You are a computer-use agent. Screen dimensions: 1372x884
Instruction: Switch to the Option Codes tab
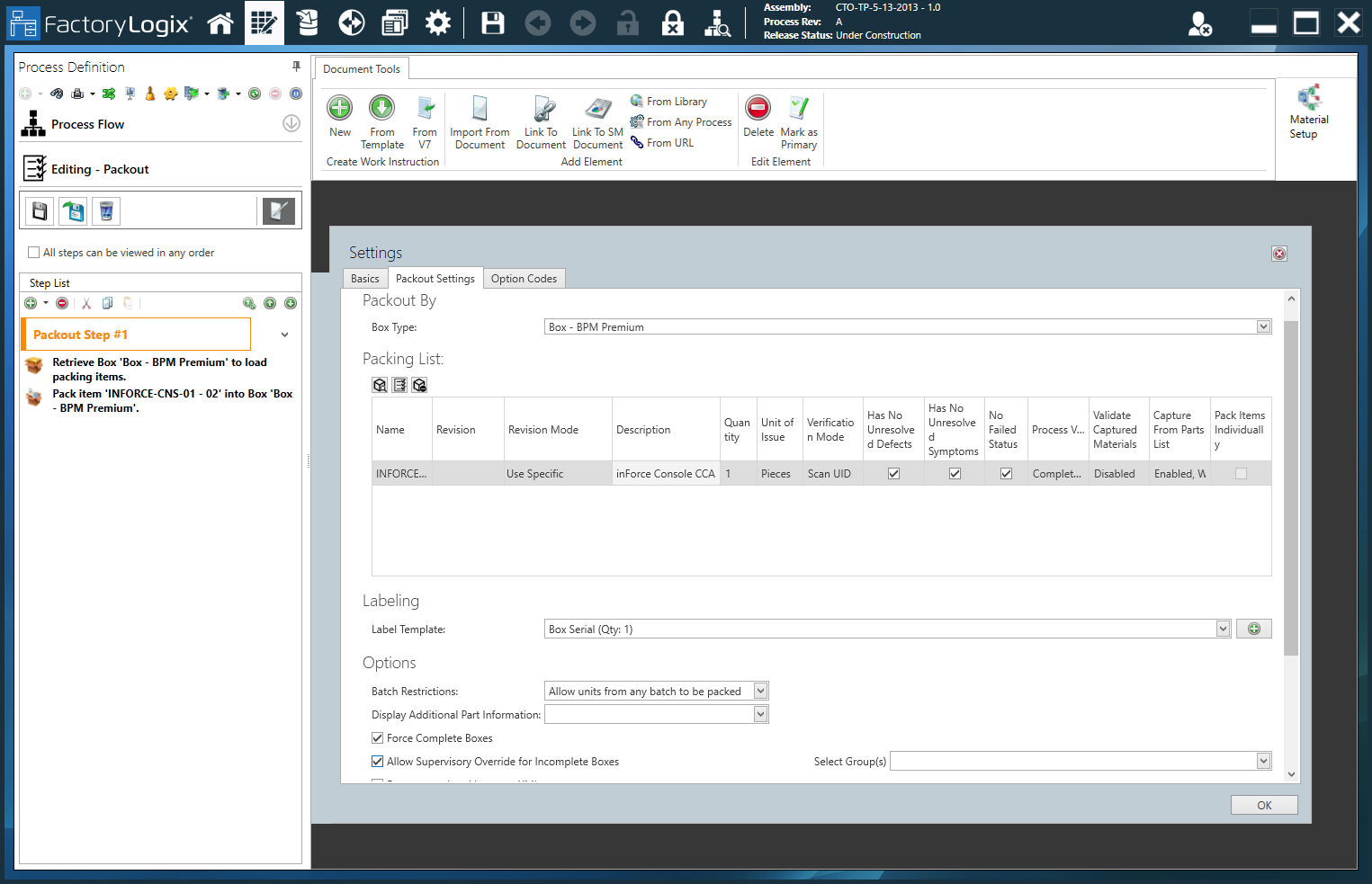tap(524, 278)
